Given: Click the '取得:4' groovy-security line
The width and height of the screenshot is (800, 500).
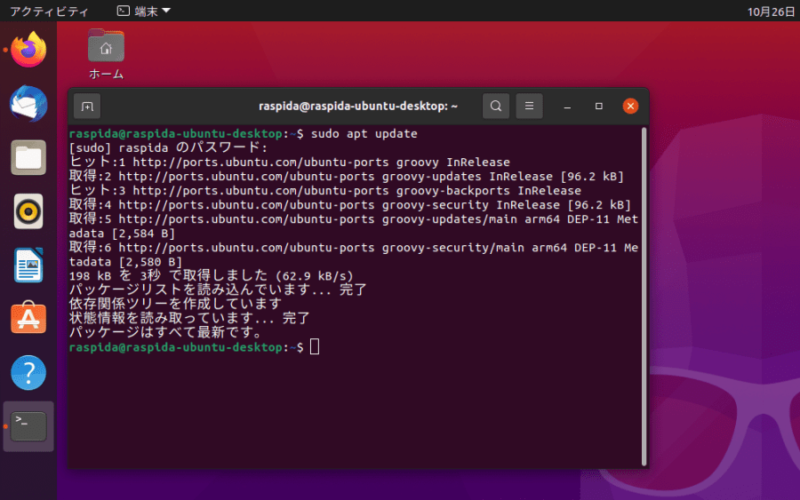Looking at the screenshot, I should 350,205.
